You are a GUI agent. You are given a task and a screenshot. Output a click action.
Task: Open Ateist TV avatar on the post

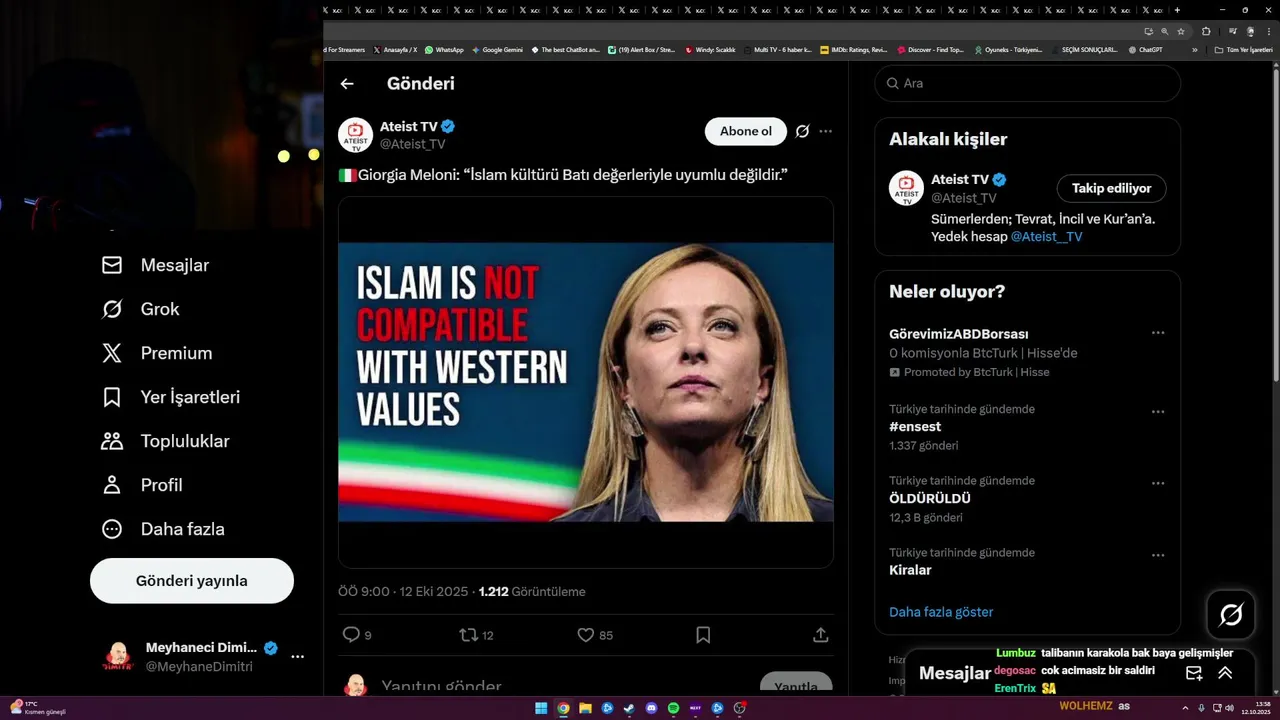355,135
